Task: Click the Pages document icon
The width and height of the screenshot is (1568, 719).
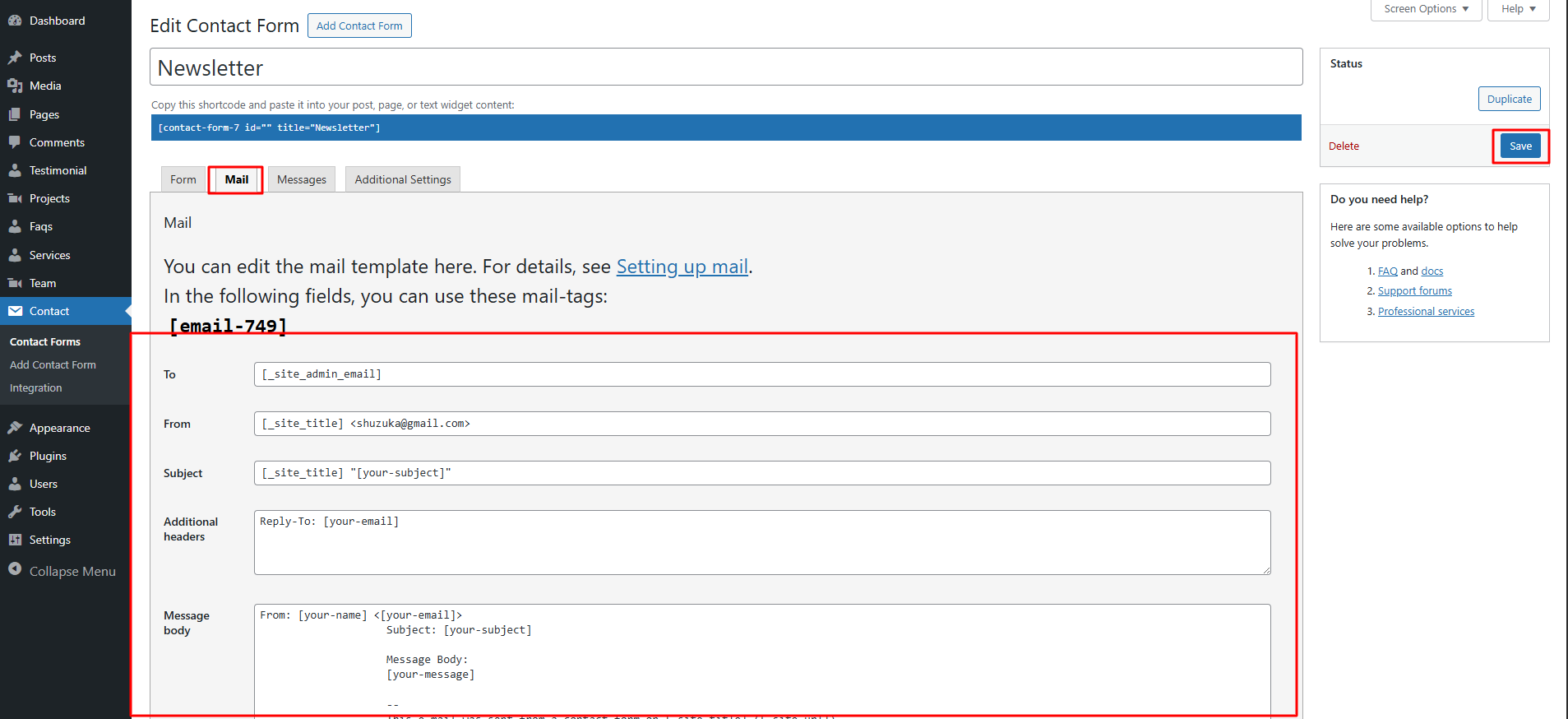Action: click(15, 114)
